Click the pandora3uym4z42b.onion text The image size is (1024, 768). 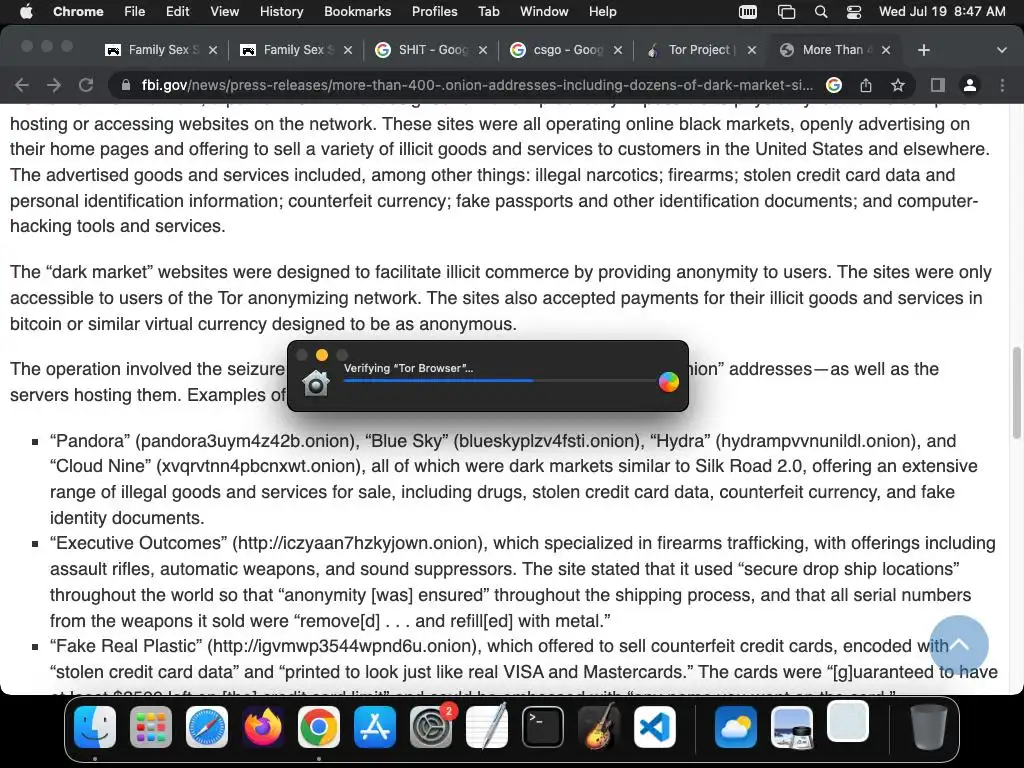point(246,441)
